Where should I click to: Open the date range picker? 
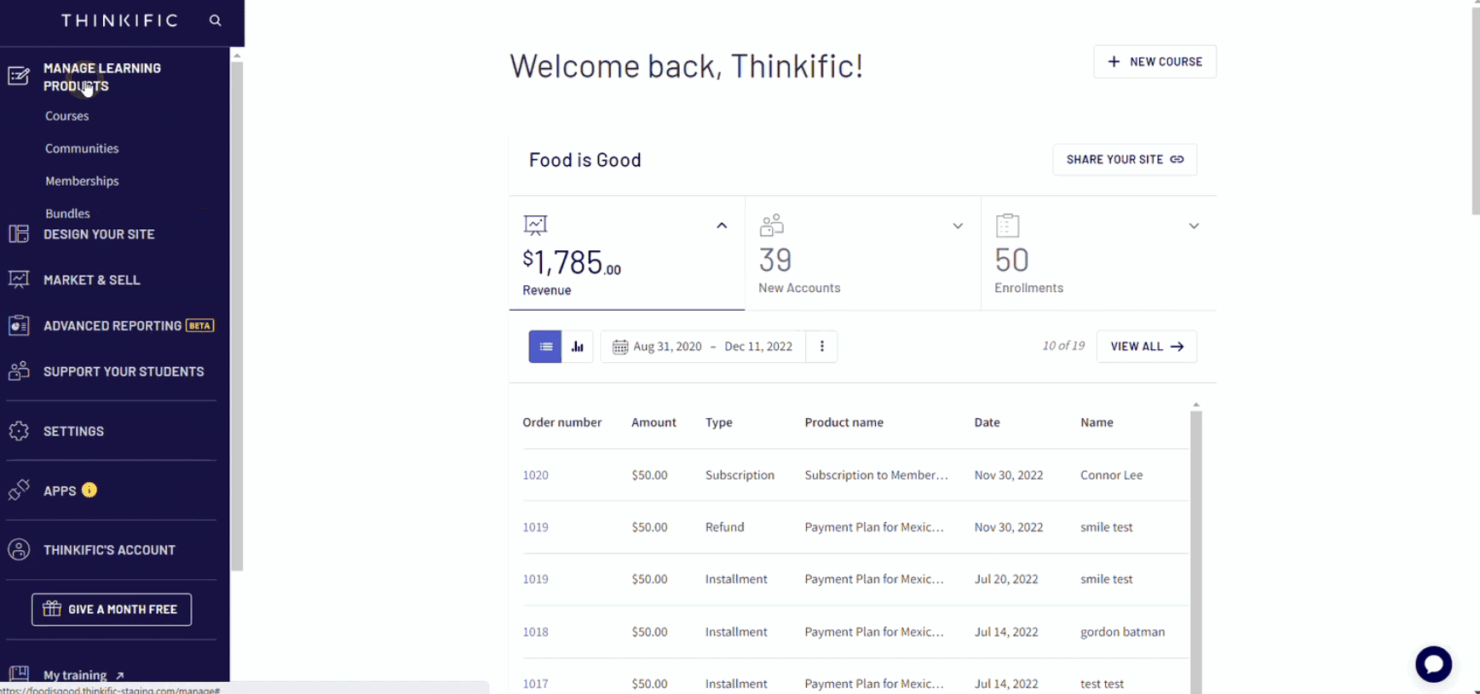(703, 347)
